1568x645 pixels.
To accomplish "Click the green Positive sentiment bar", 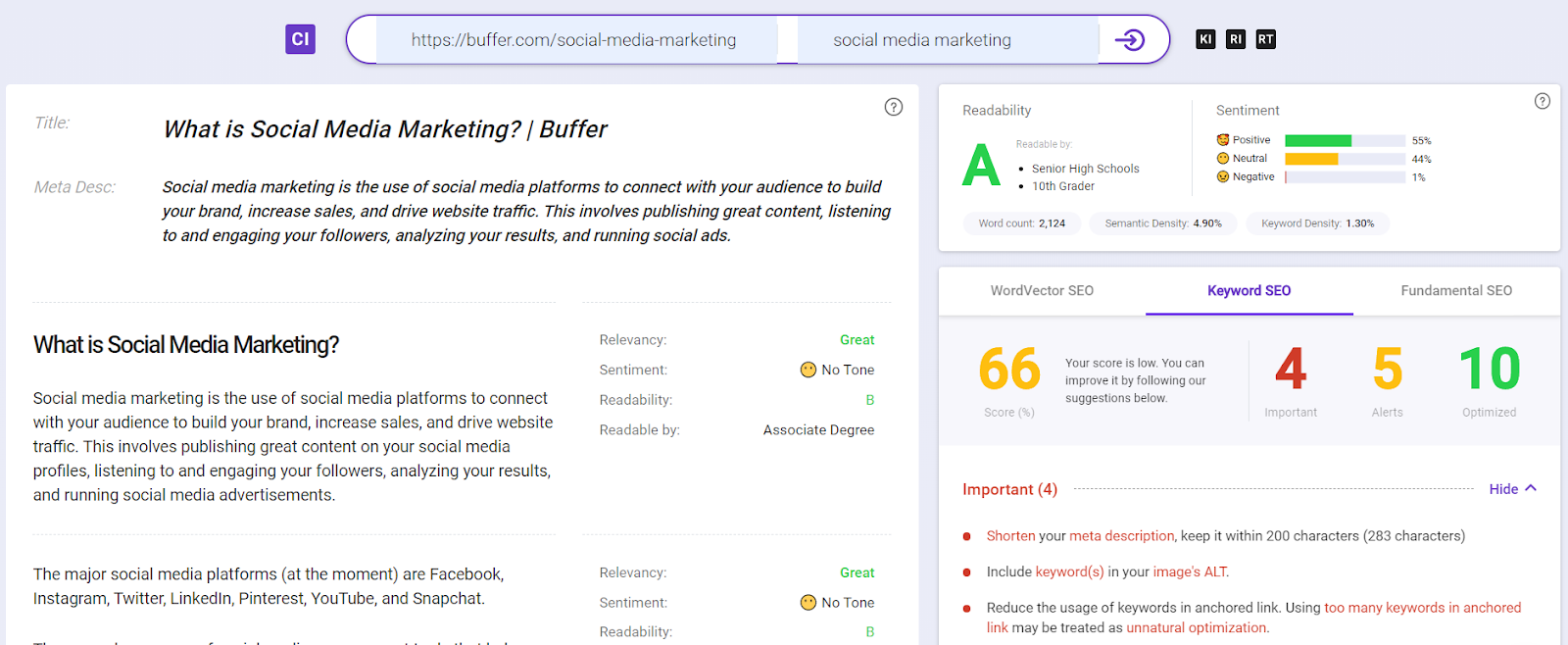I will 1318,141.
